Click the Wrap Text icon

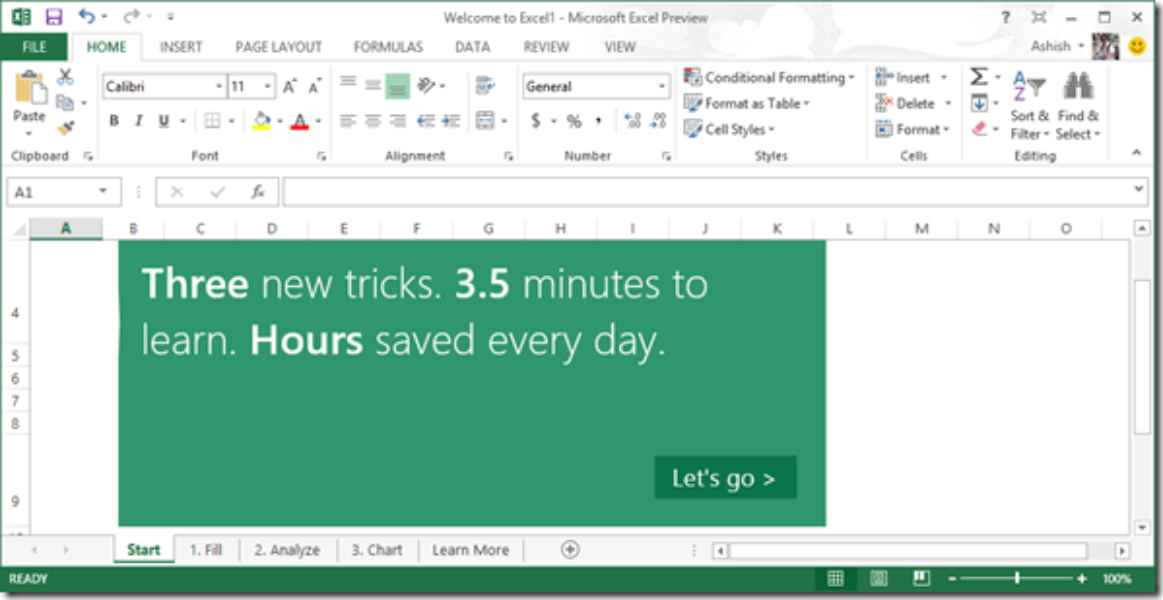pos(485,85)
